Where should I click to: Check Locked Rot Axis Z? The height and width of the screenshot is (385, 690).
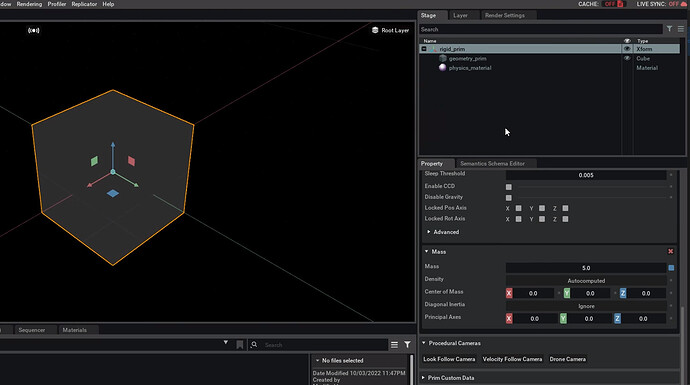[565, 219]
